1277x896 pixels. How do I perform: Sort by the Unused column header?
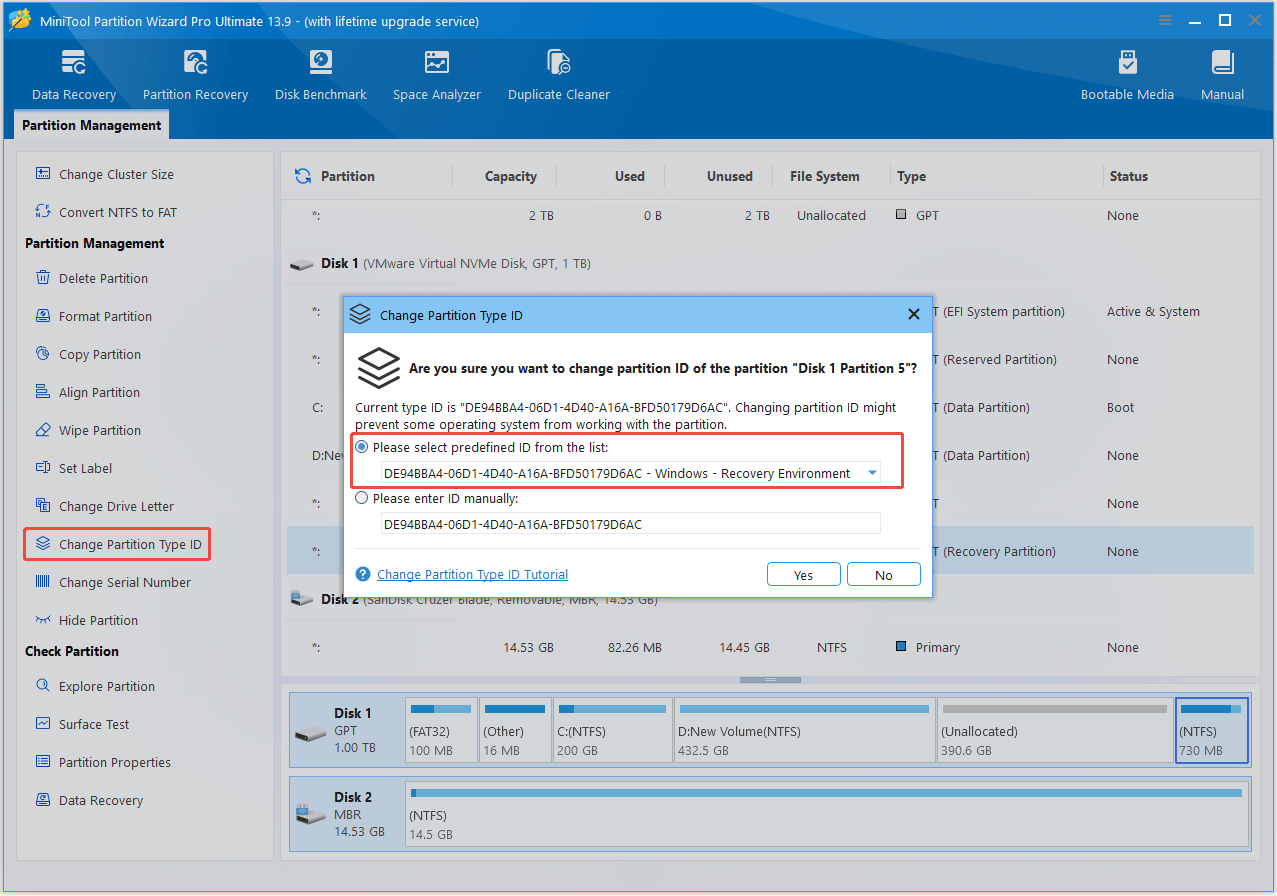point(729,176)
